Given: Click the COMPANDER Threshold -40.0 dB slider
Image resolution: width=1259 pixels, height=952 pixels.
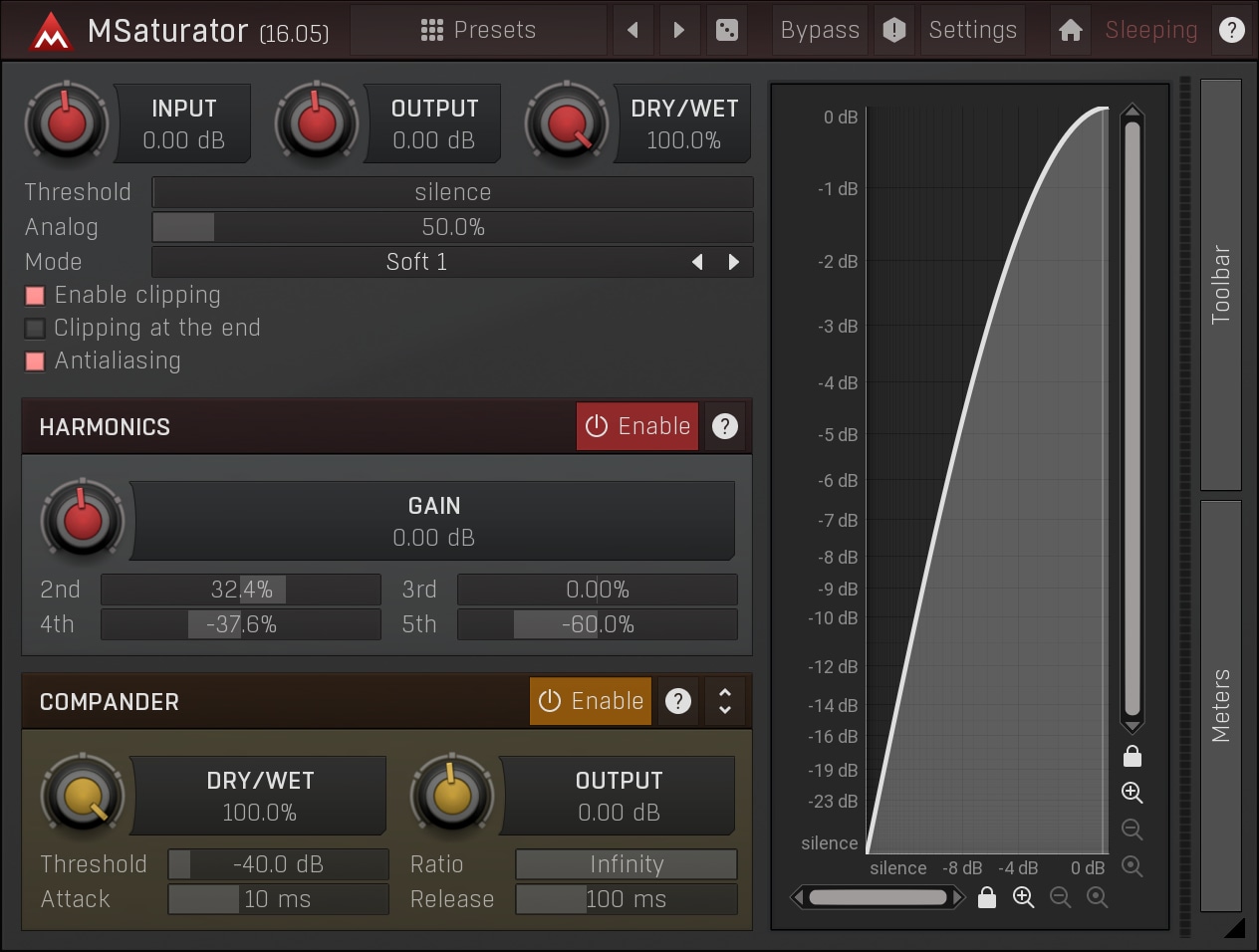Looking at the screenshot, I should [278, 864].
